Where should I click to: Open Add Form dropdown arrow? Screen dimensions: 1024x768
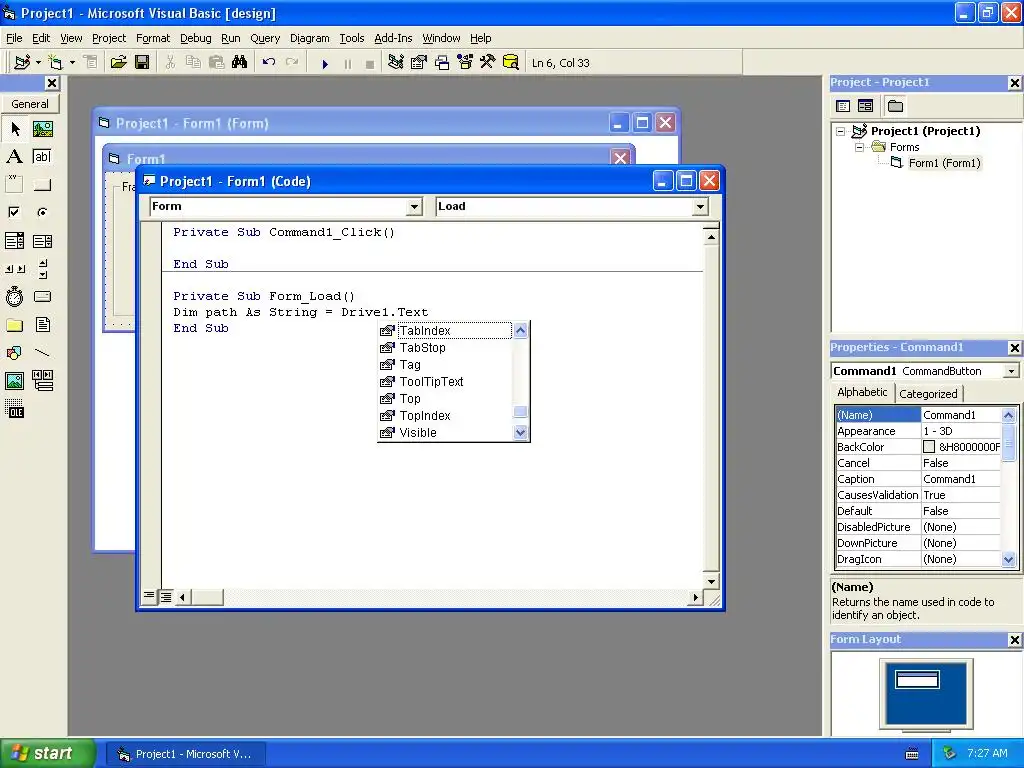point(72,63)
